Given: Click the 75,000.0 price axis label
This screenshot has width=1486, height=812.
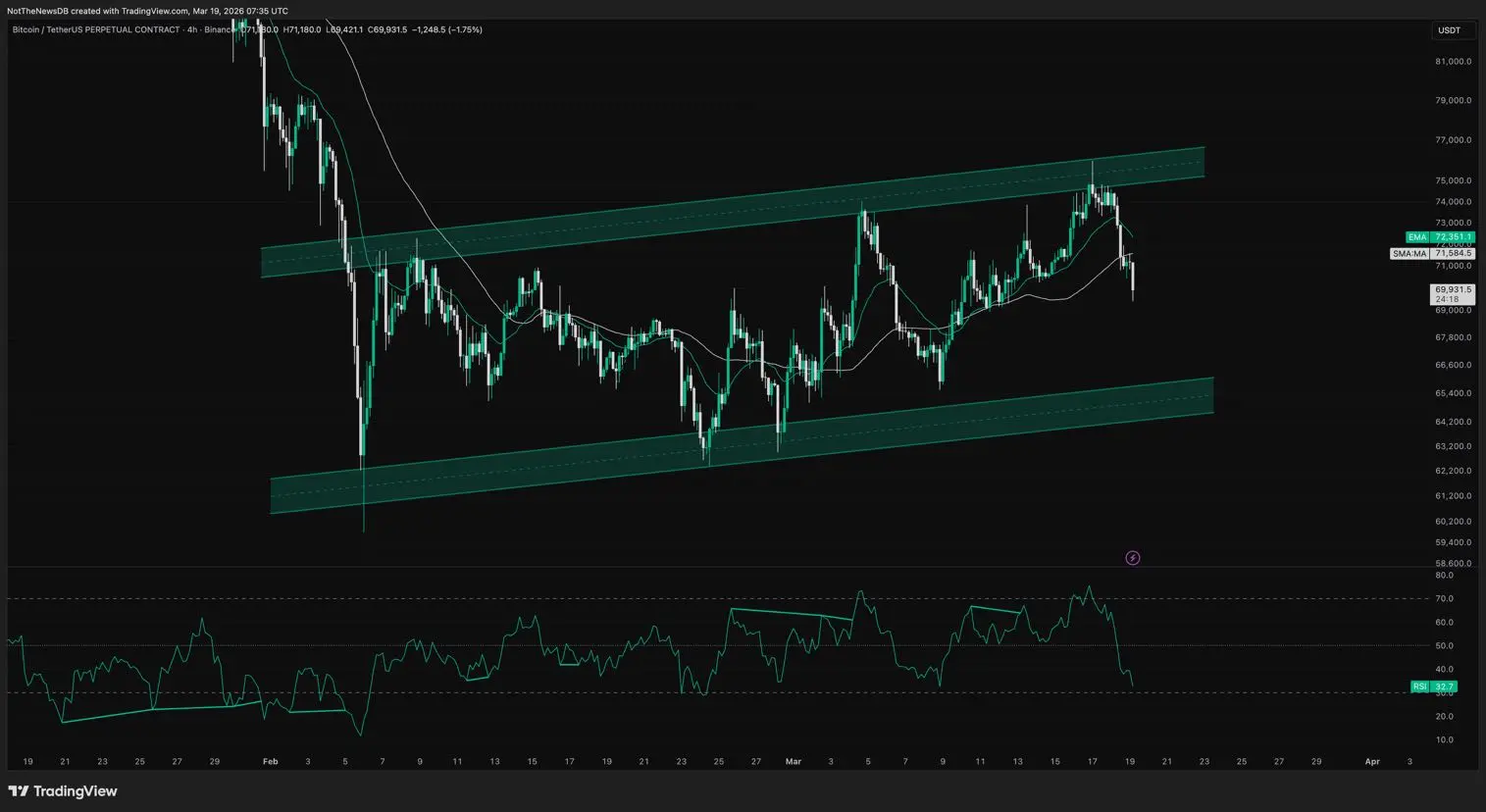Looking at the screenshot, I should tap(1453, 180).
